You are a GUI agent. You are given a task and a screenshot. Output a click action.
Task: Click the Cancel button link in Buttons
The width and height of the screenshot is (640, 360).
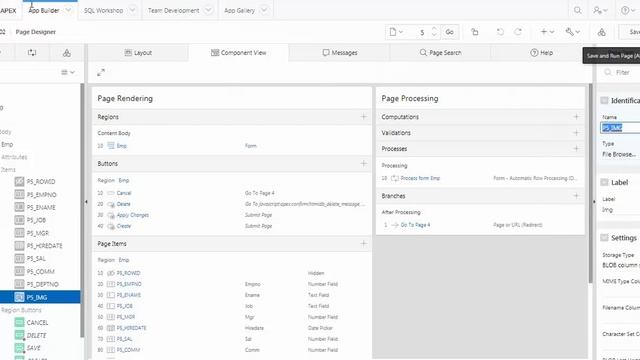(124, 193)
